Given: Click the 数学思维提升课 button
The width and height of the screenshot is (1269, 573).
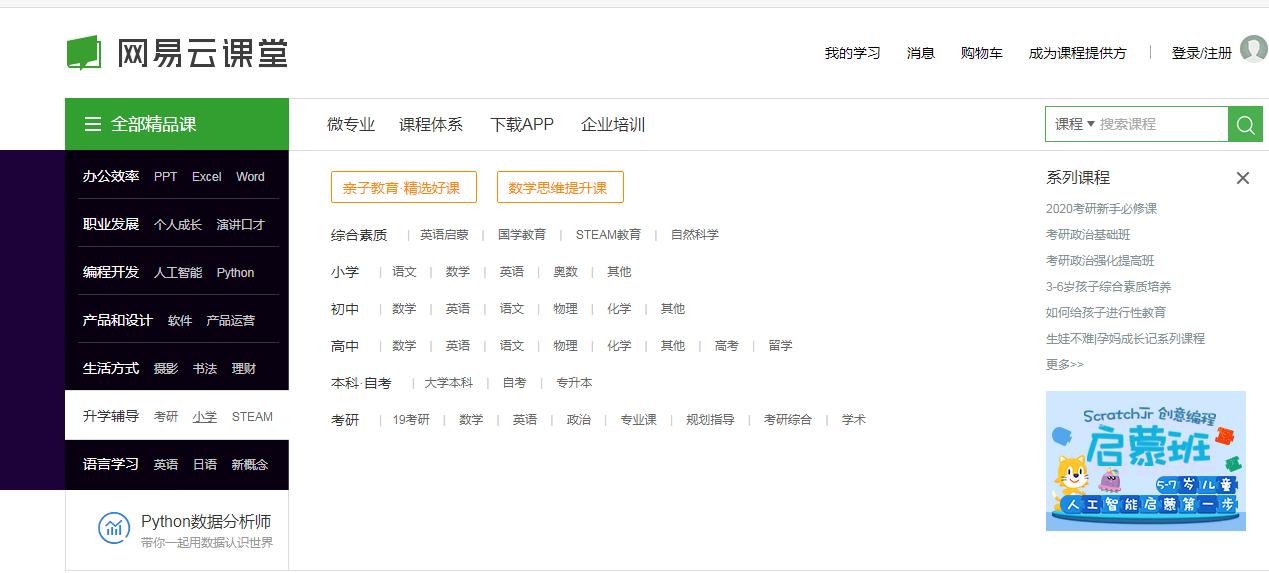Looking at the screenshot, I should (x=560, y=187).
